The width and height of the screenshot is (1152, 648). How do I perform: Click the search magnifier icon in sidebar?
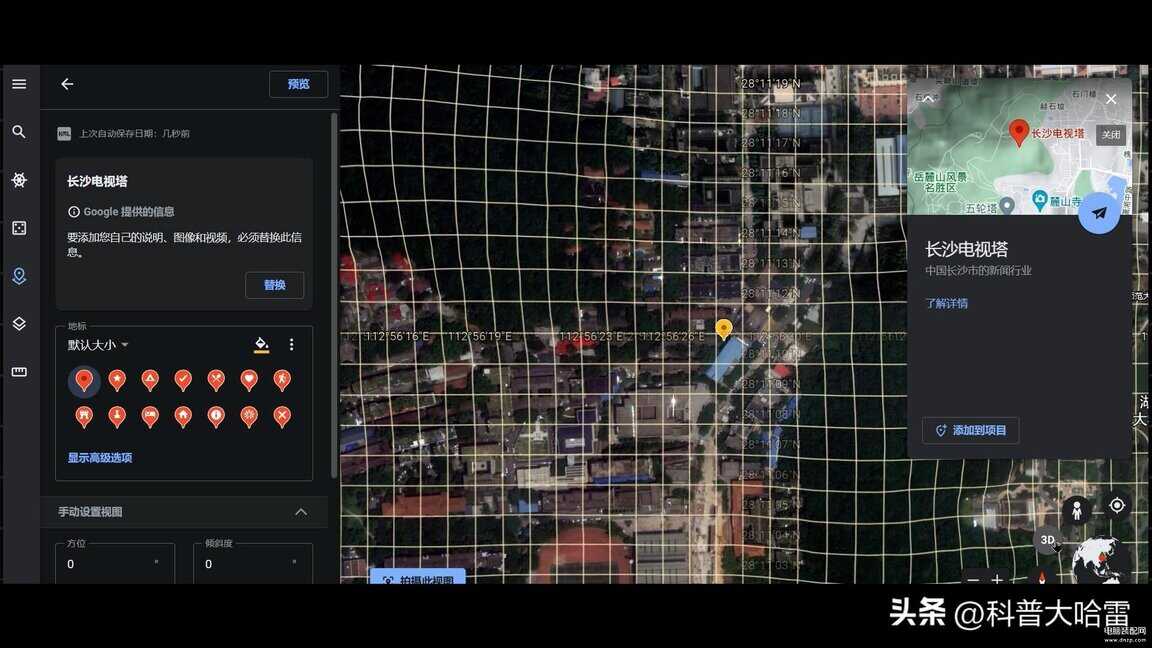(19, 132)
